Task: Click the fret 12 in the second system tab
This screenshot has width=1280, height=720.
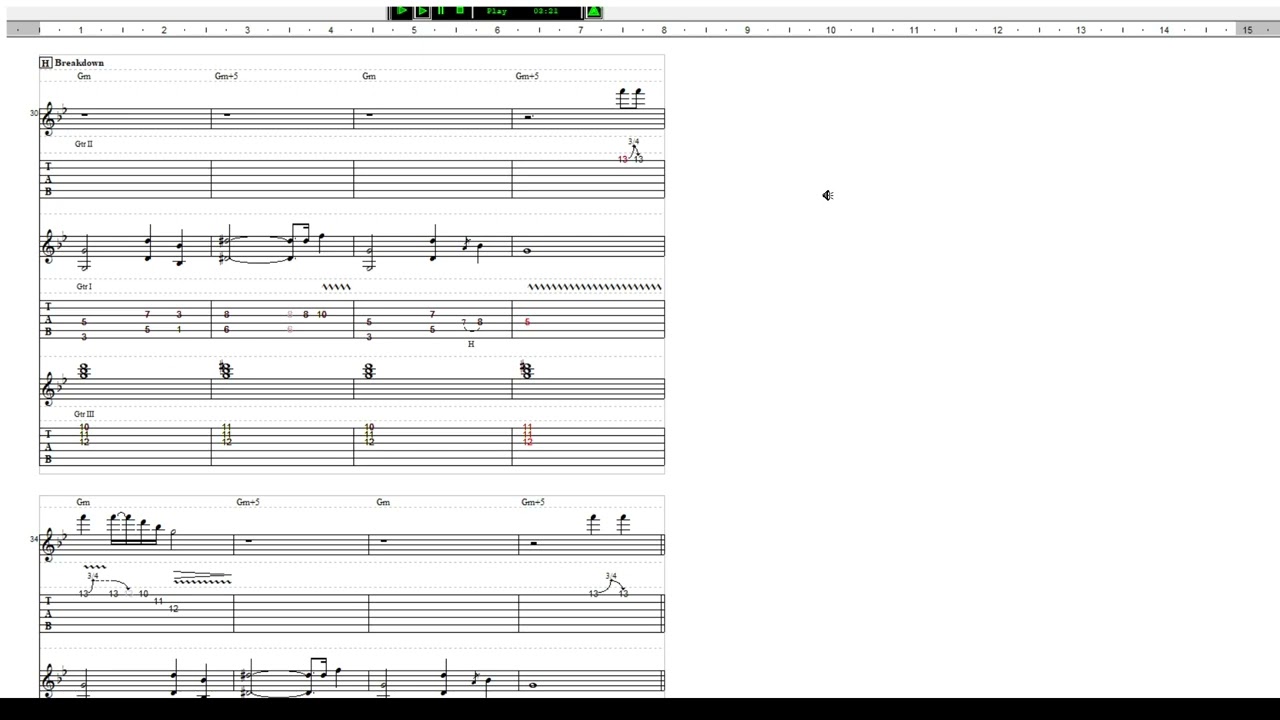Action: click(174, 609)
